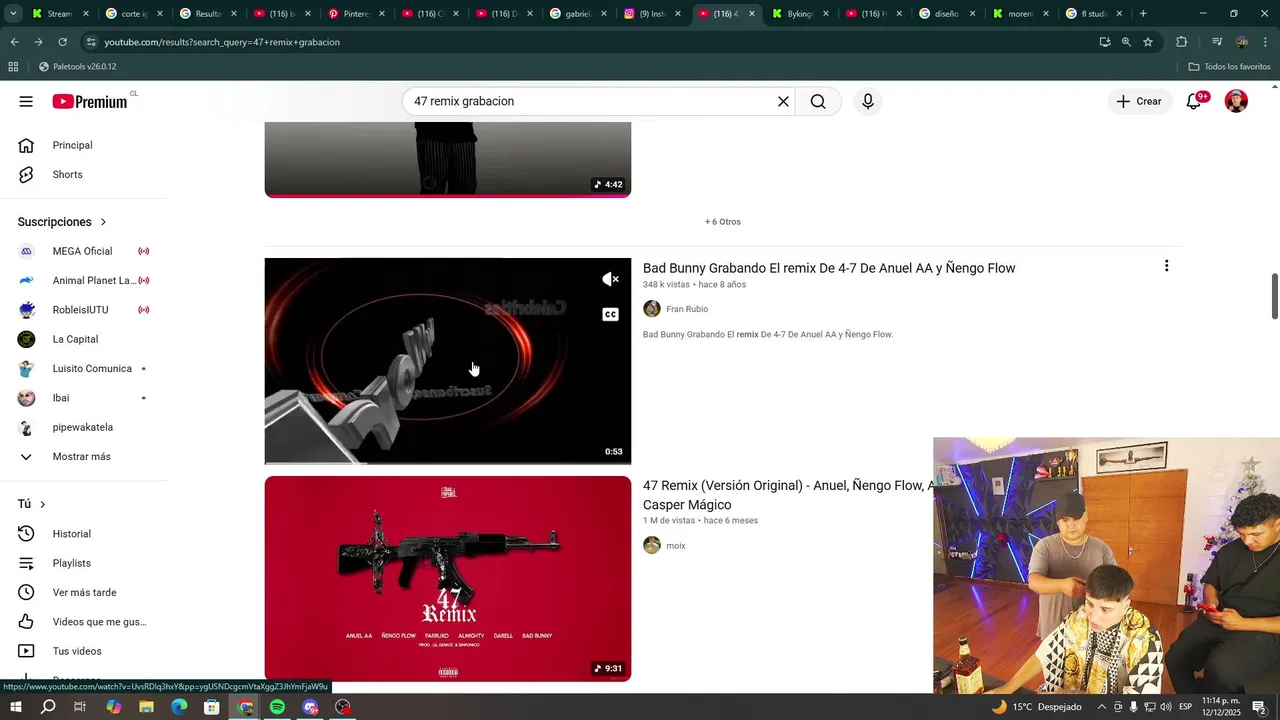Click the browser address bar URL
Screen dimensions: 1280x720
click(x=222, y=42)
